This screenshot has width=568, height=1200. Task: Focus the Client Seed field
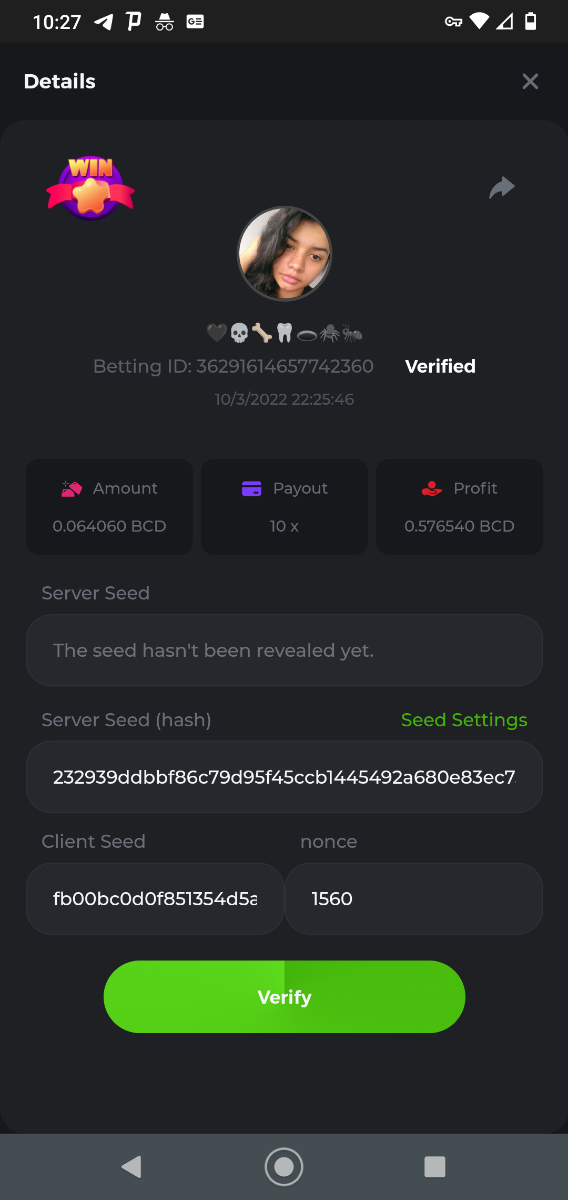[155, 899]
